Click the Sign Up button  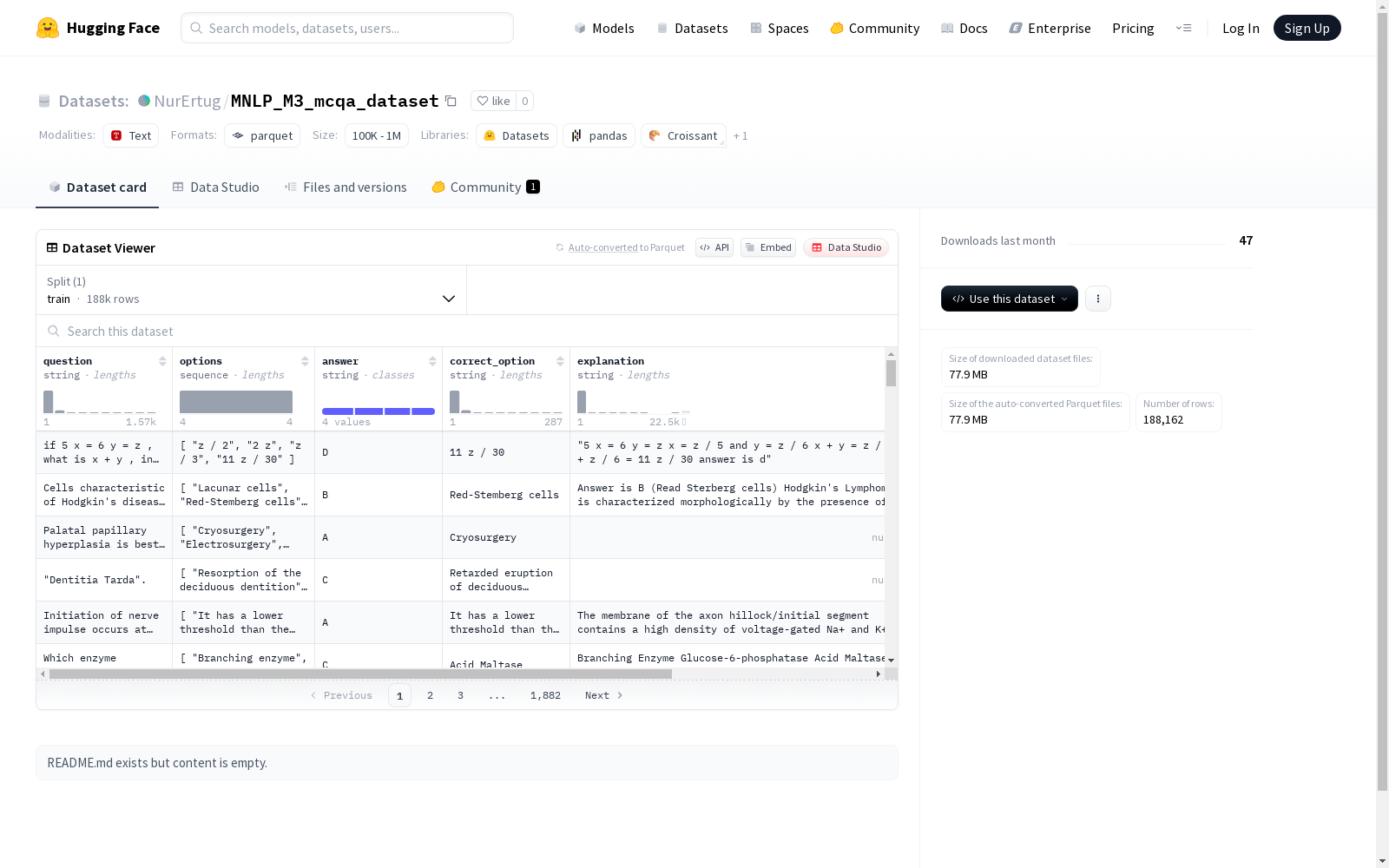point(1307,28)
